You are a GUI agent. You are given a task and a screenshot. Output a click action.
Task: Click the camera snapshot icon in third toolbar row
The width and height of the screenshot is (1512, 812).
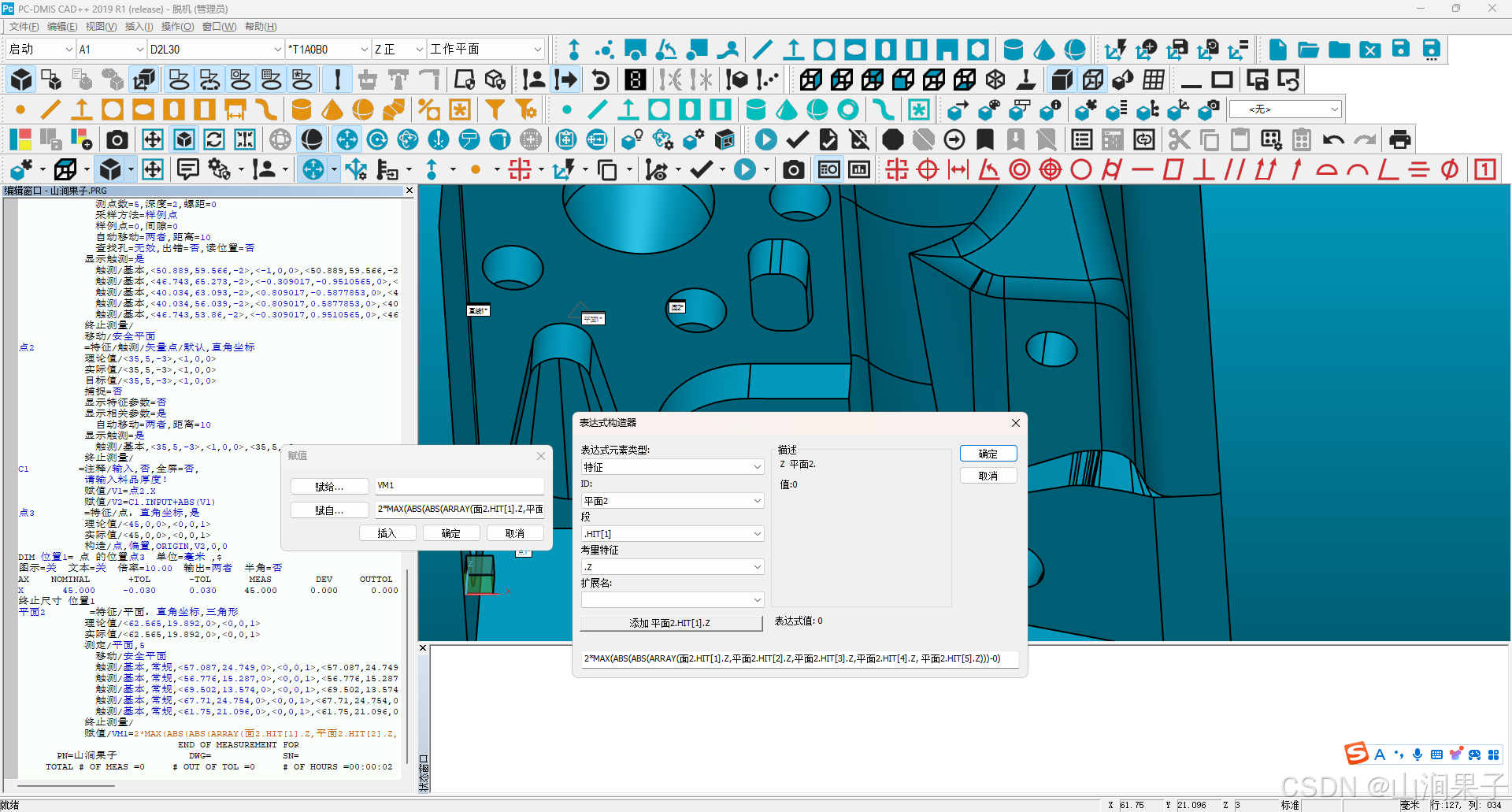click(117, 139)
